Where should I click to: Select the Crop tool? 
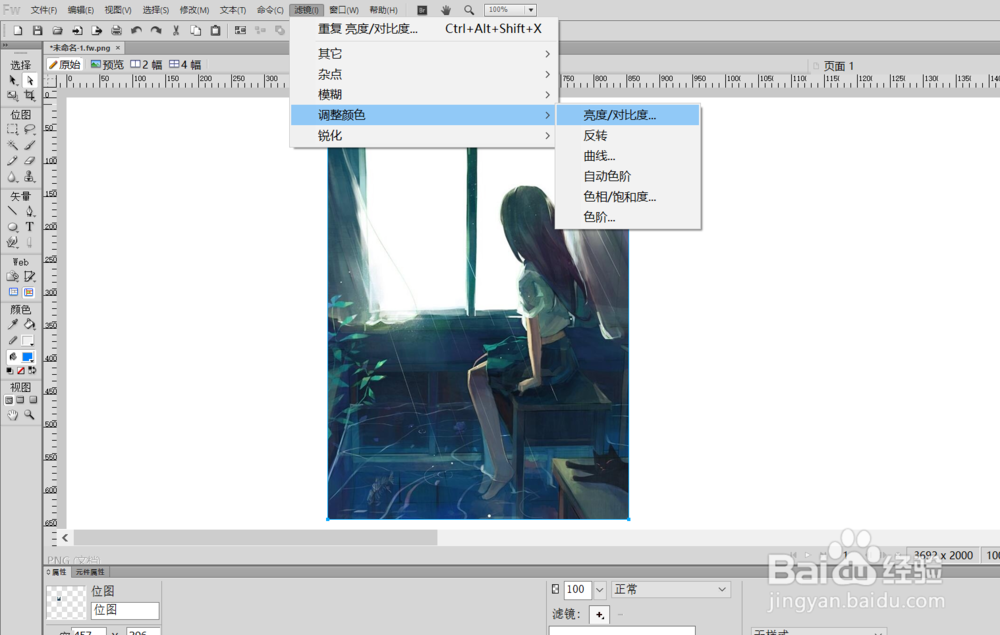click(x=29, y=96)
